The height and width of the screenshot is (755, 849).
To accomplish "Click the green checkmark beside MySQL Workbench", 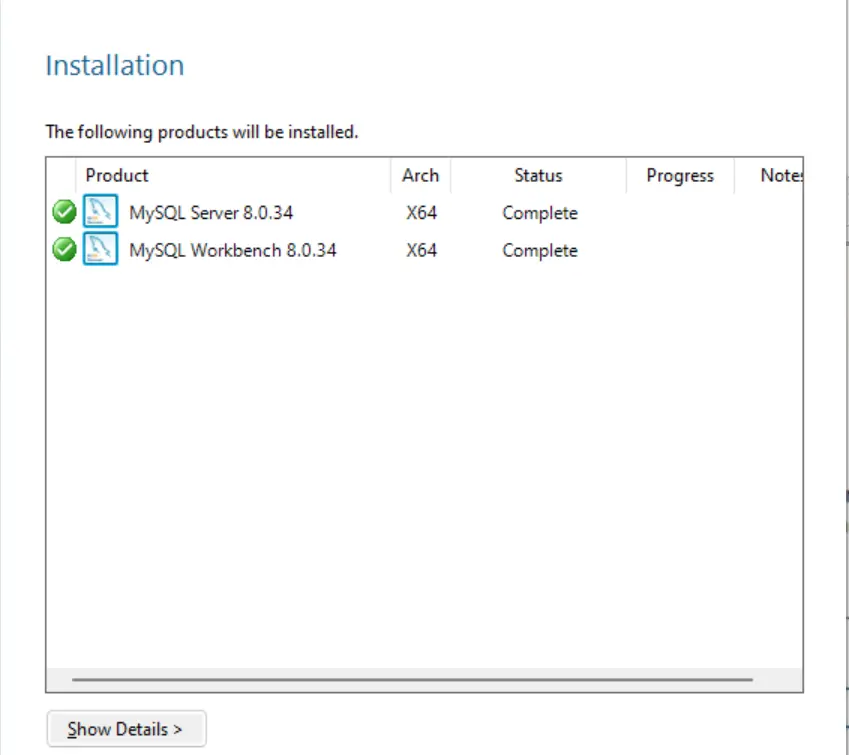I will tap(64, 250).
